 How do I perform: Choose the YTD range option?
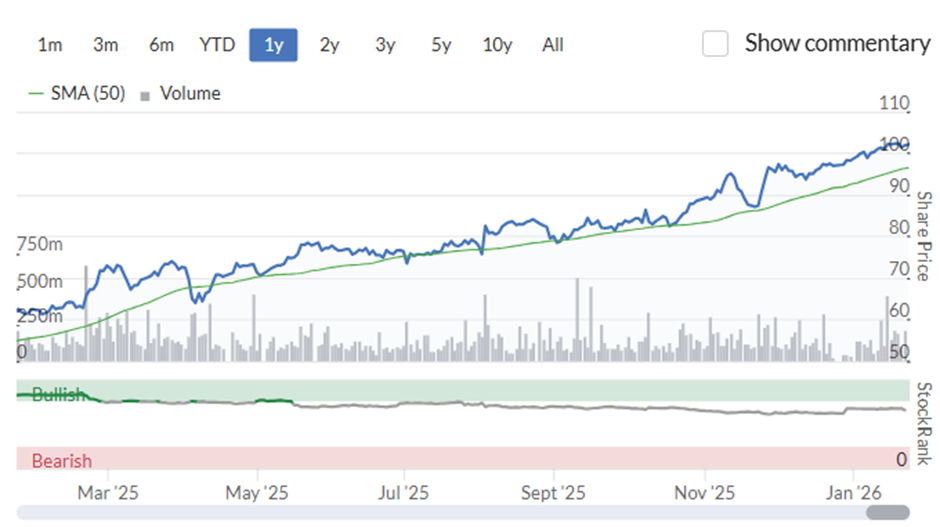(217, 45)
